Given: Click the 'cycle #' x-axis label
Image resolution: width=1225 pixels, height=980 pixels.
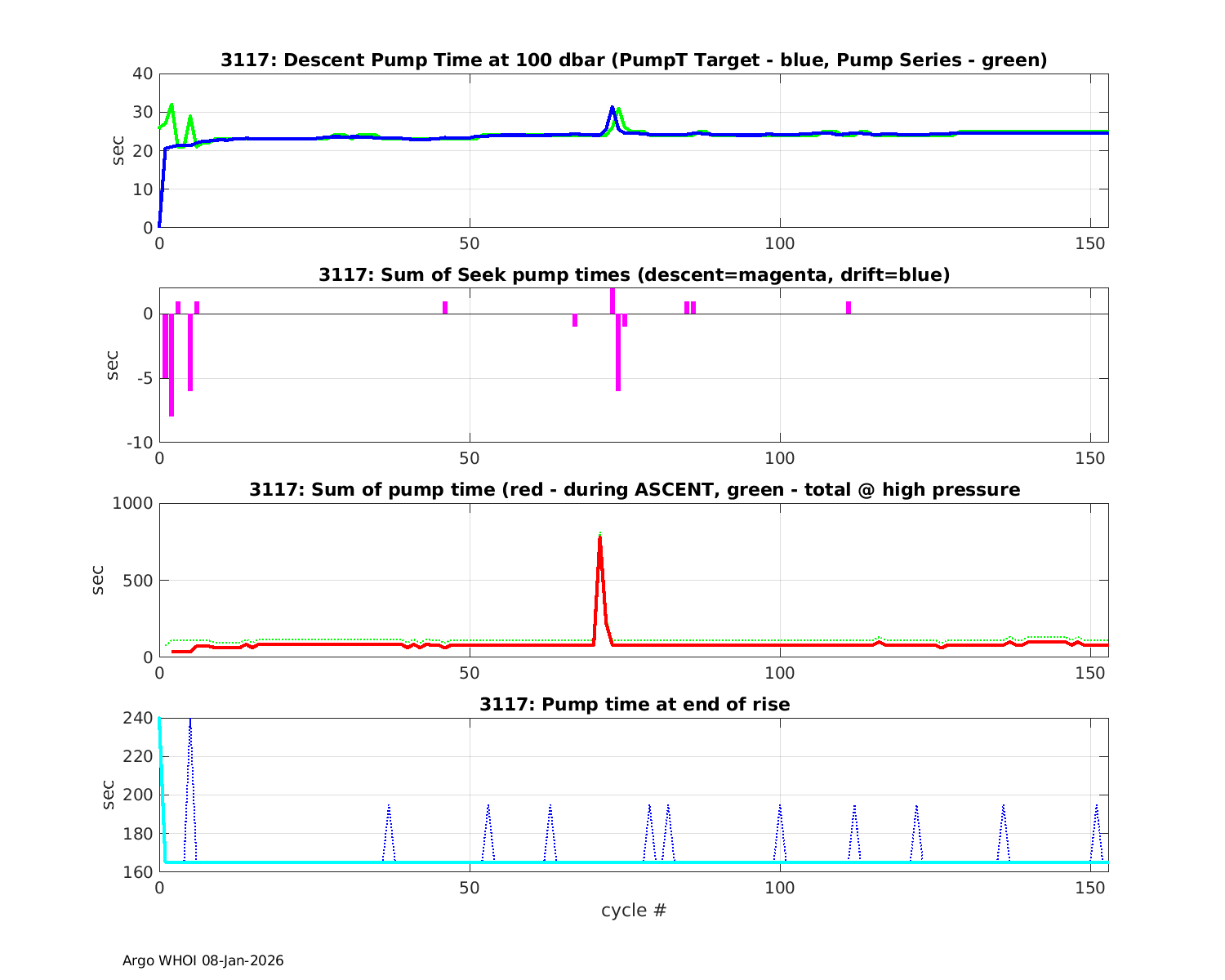Looking at the screenshot, I should 634,911.
